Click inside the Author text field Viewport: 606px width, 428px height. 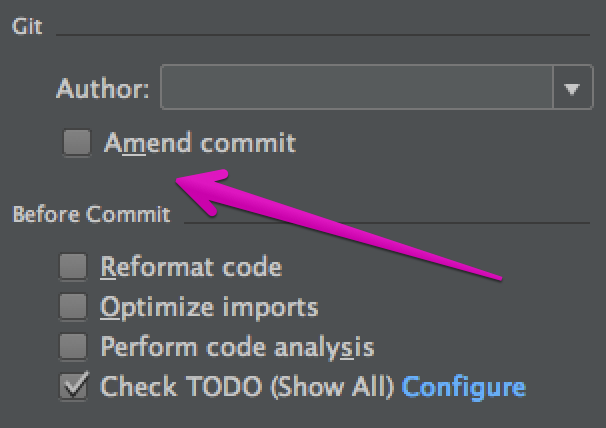[x=355, y=89]
